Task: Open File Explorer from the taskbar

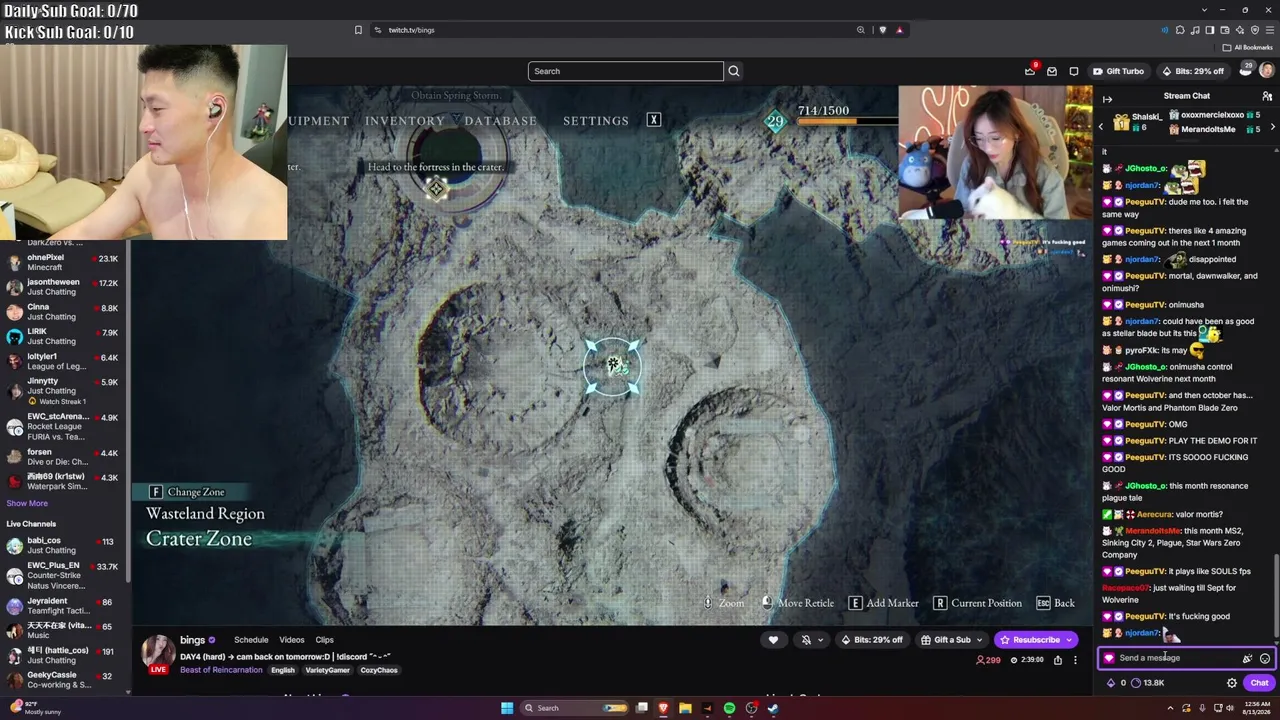Action: click(685, 708)
